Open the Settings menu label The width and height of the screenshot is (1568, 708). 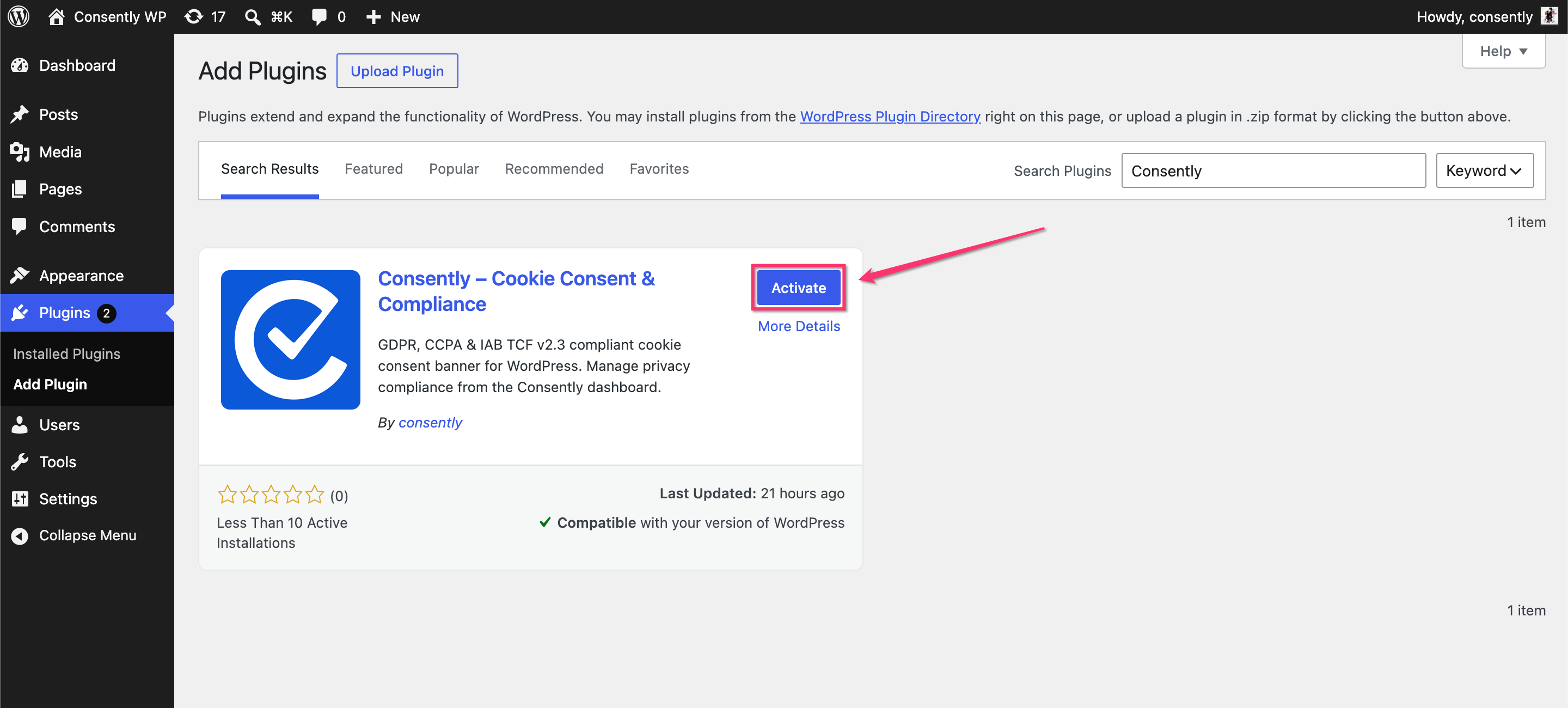pos(68,499)
